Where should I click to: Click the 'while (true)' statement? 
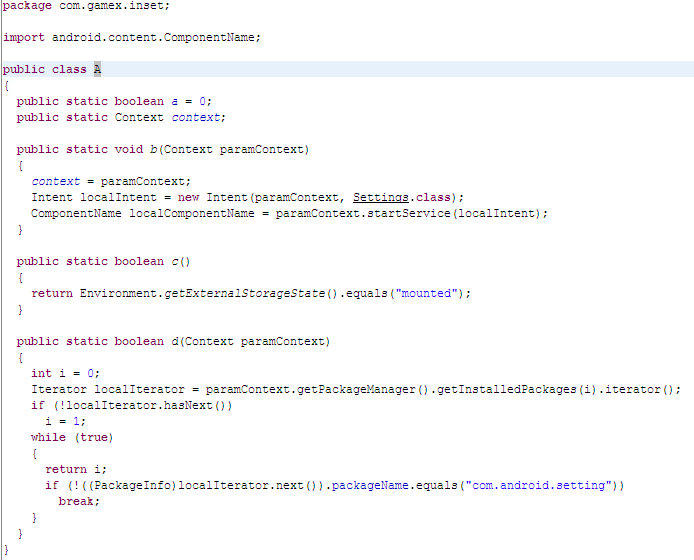pyautogui.click(x=72, y=437)
